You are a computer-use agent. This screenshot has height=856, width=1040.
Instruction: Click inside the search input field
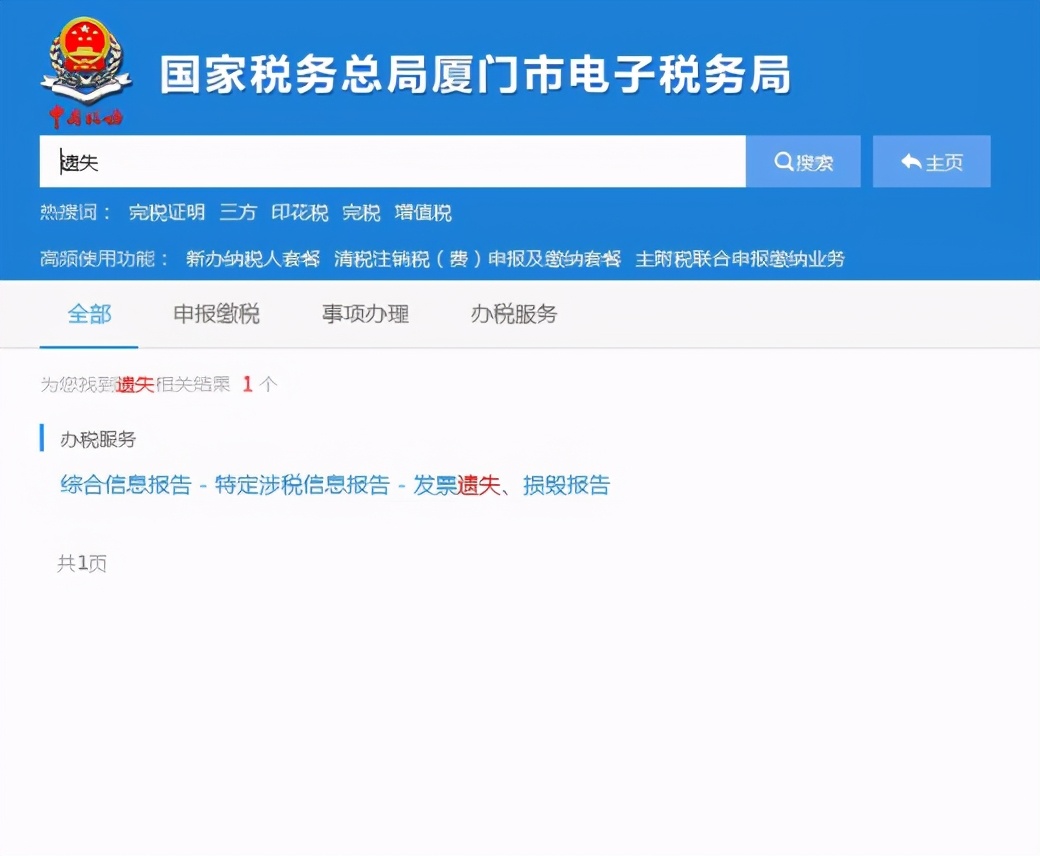coord(390,162)
